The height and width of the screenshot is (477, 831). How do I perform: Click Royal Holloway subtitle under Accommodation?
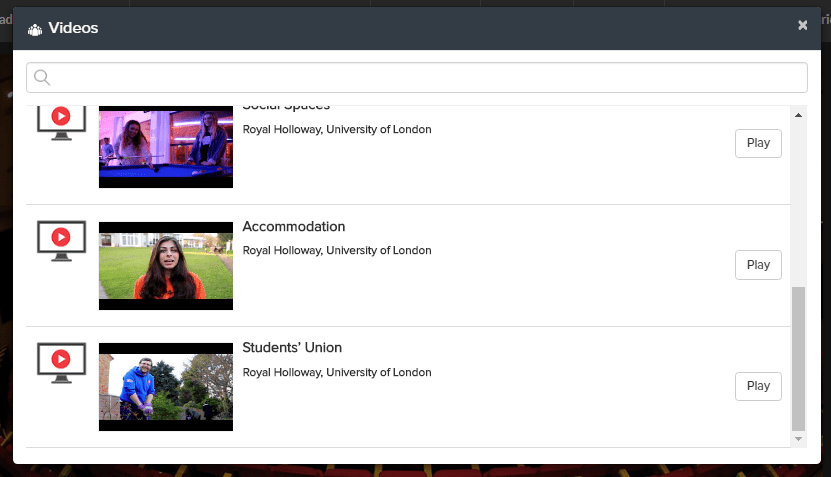pyautogui.click(x=337, y=251)
